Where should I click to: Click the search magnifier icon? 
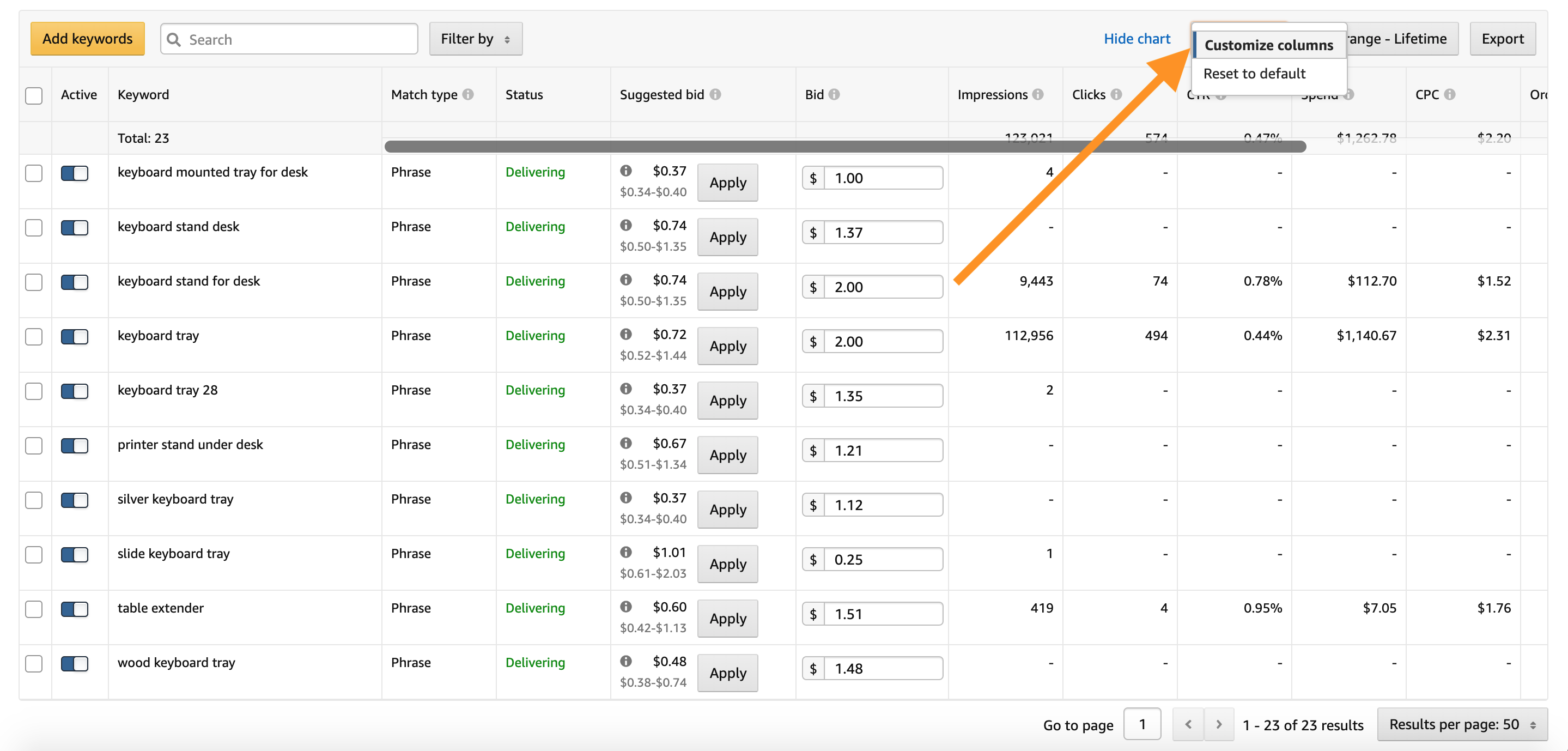point(174,40)
